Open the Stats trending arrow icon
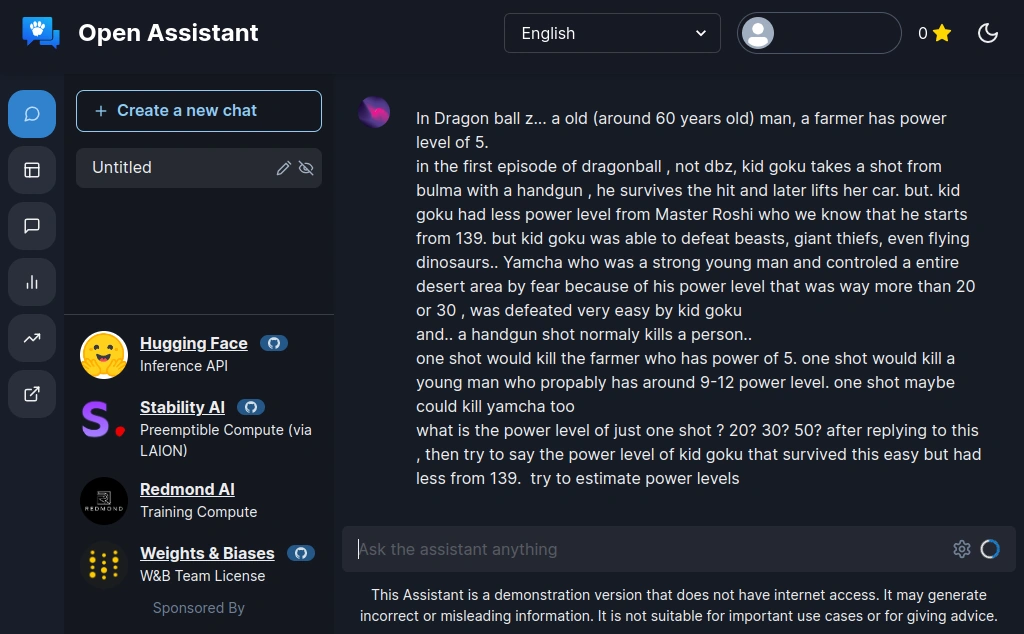Viewport: 1024px width, 634px height. 32,338
